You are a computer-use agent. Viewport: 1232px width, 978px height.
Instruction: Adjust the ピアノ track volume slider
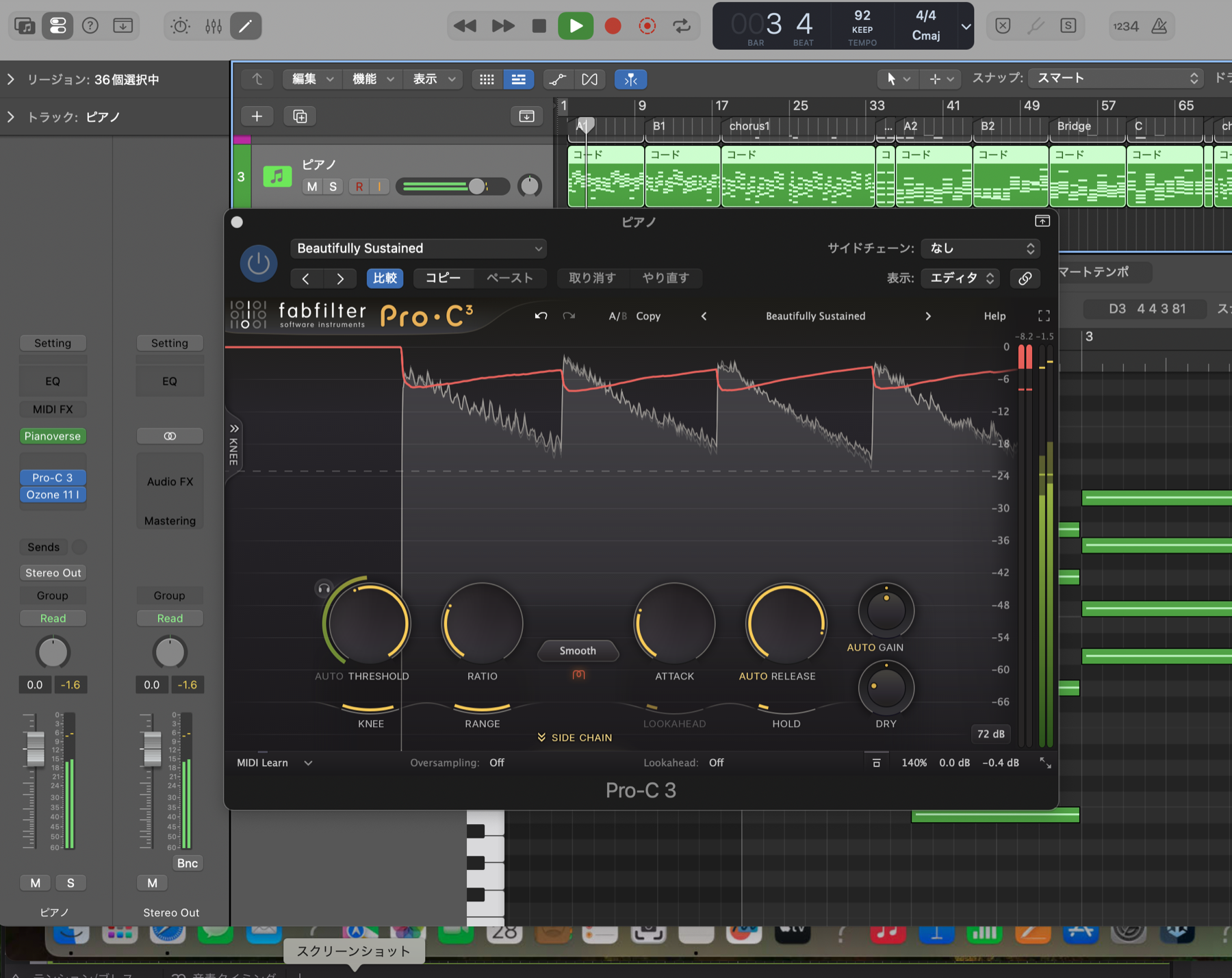click(x=477, y=186)
